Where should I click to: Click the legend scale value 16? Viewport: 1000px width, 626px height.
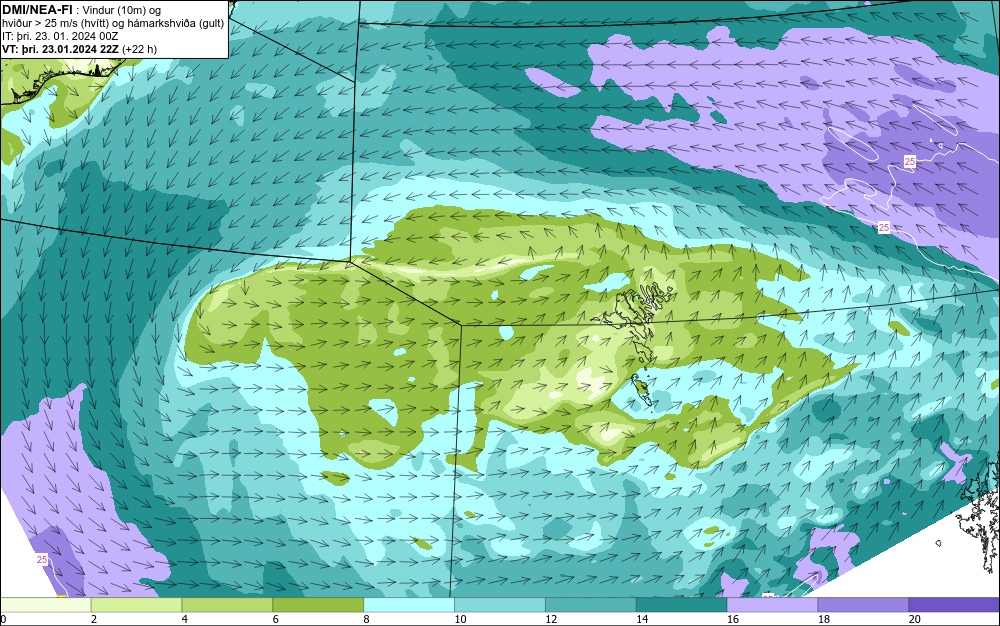[733, 619]
